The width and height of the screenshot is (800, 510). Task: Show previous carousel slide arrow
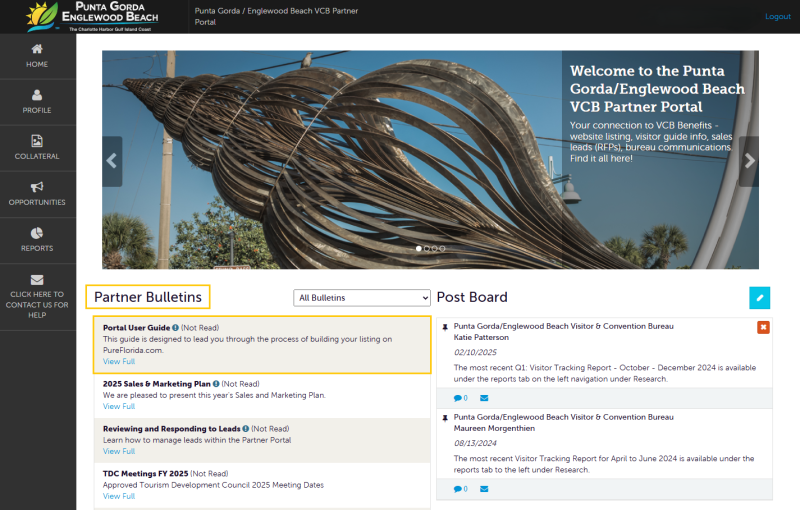pos(112,161)
